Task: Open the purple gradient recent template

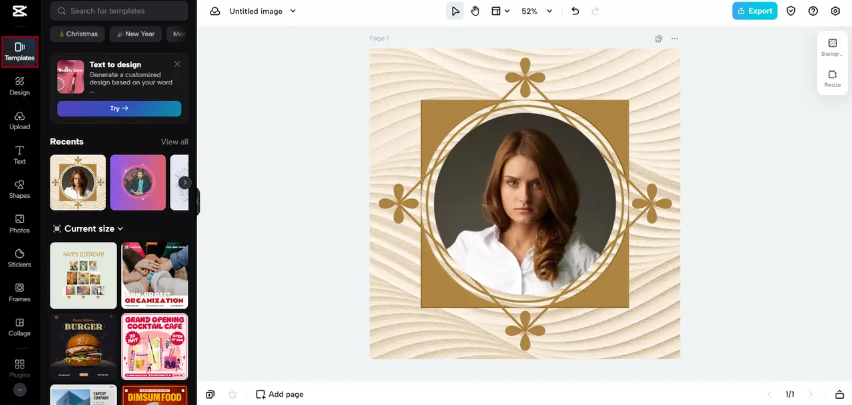Action: click(138, 182)
